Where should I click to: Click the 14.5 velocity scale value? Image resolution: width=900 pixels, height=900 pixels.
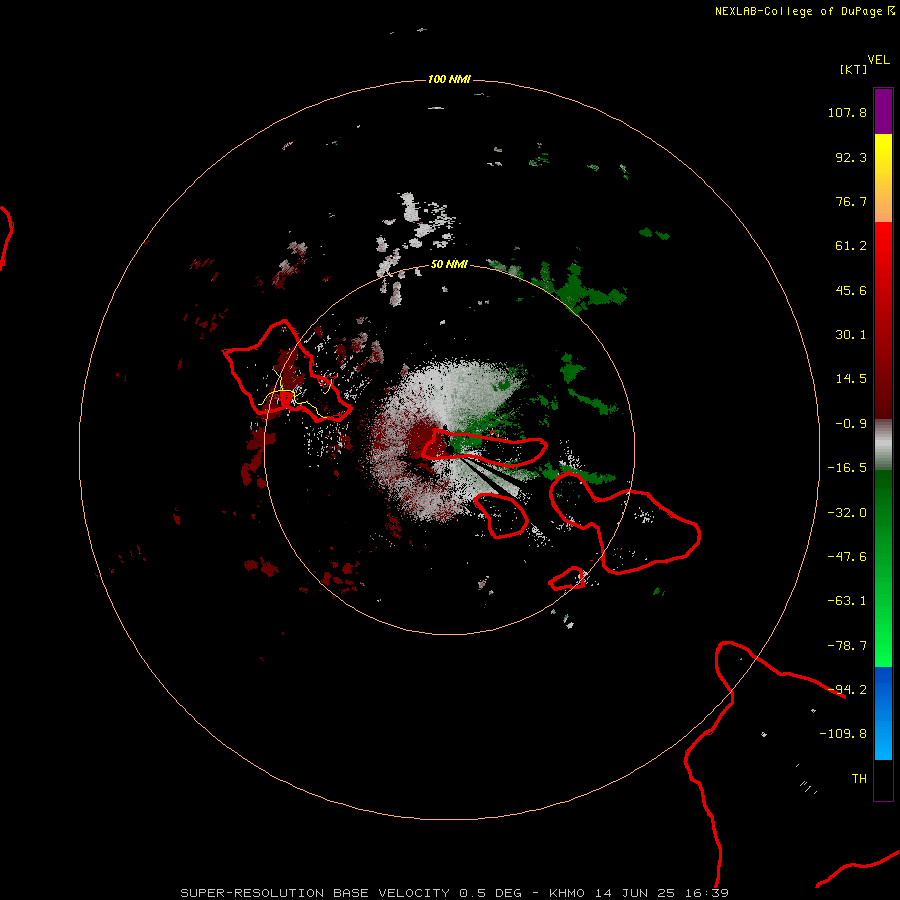click(851, 379)
